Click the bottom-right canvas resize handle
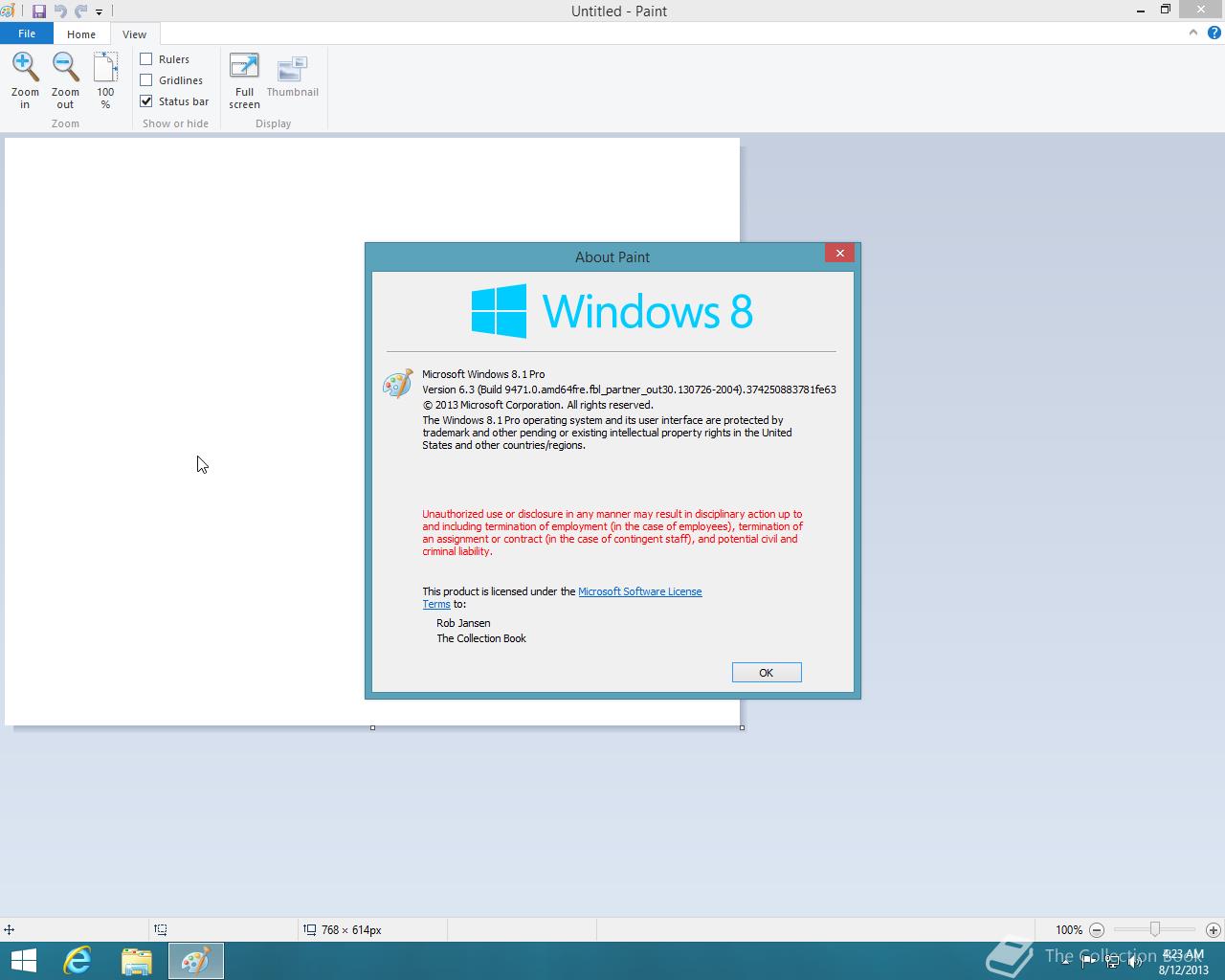1225x980 pixels. (742, 727)
